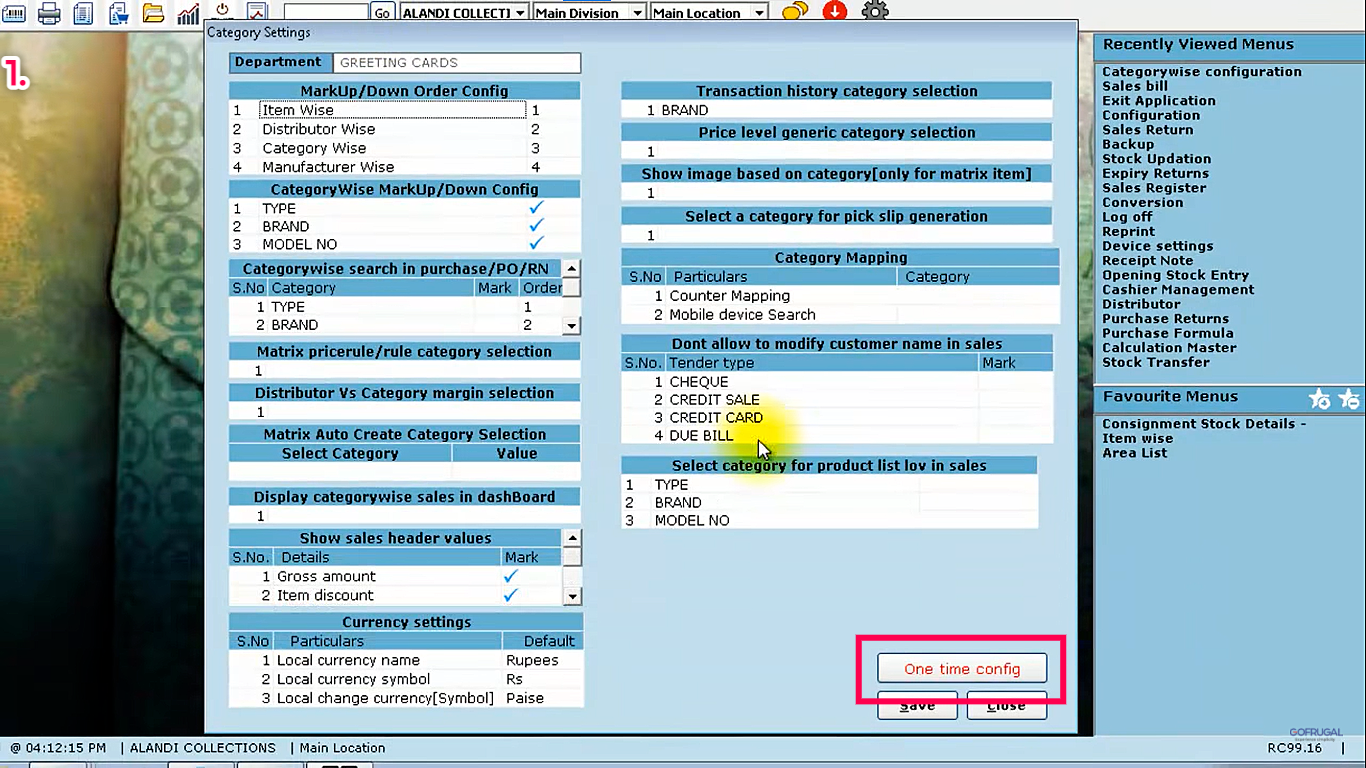Click up arrow of Categorywise search scrollbar
Viewport: 1366px width, 768px height.
[x=571, y=269]
